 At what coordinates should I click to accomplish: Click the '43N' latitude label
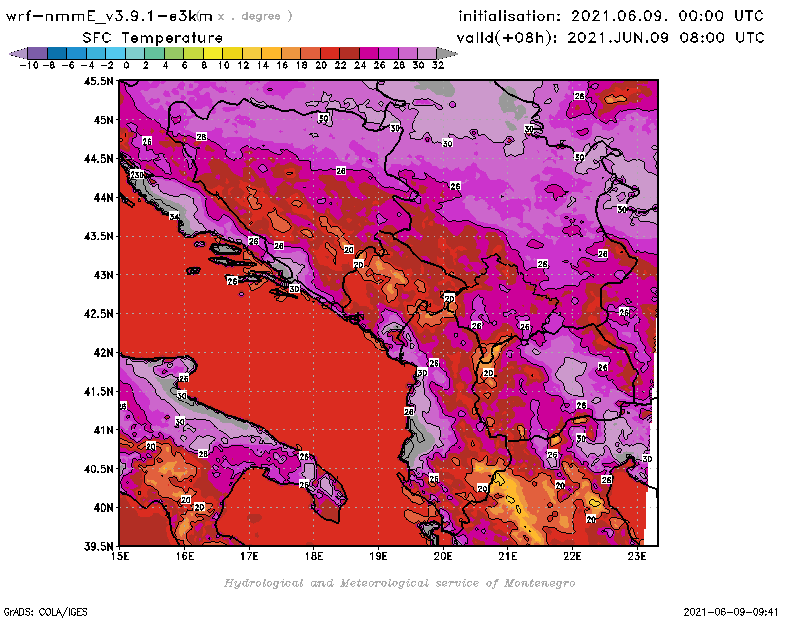[x=104, y=275]
